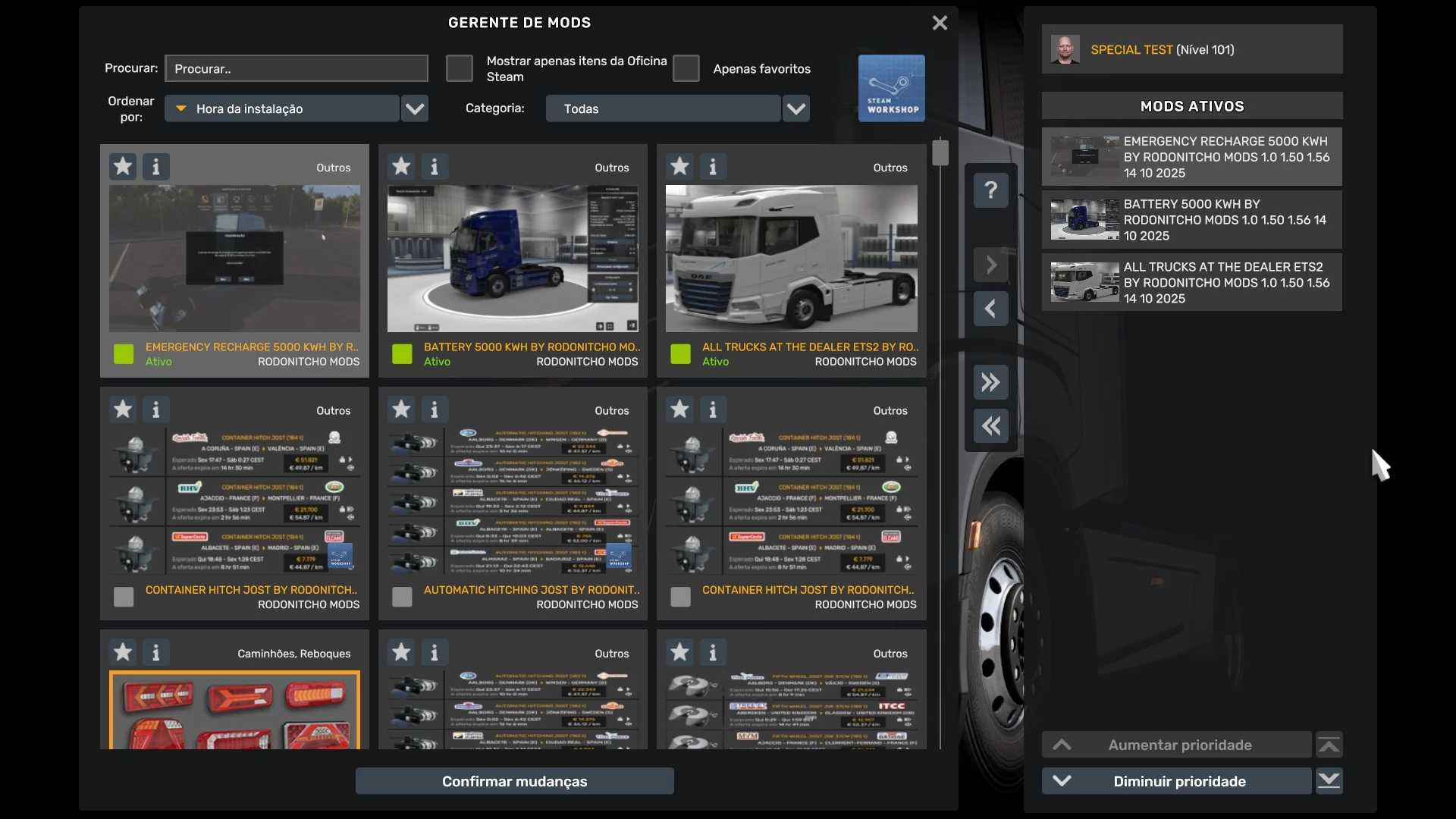Select Battery 5000 KWH in active mods list
Screen dimensions: 1456x819
[x=1191, y=220]
